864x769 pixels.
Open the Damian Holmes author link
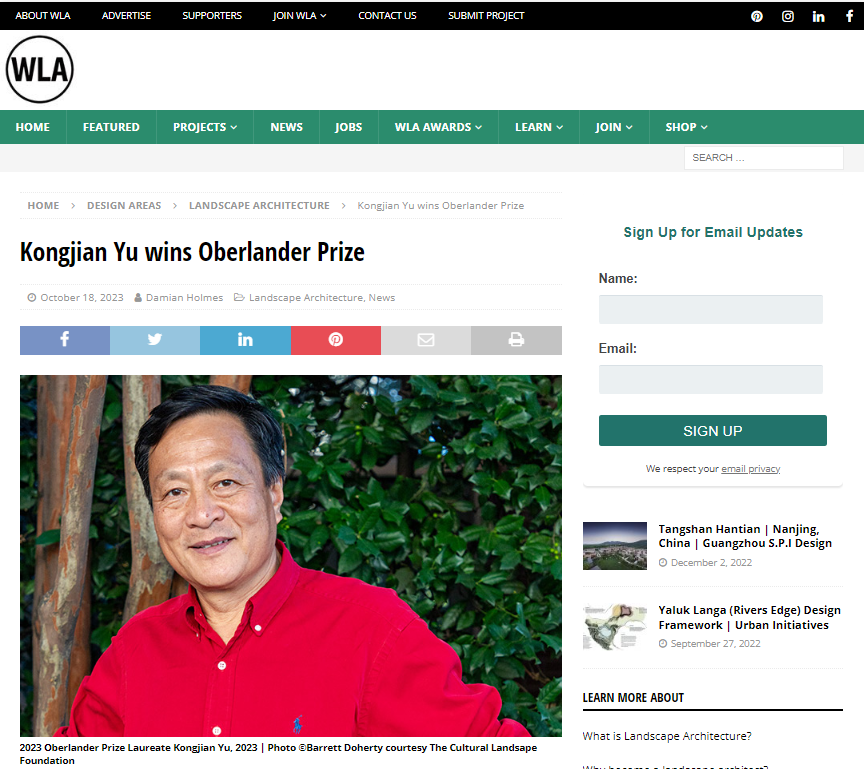click(x=184, y=297)
